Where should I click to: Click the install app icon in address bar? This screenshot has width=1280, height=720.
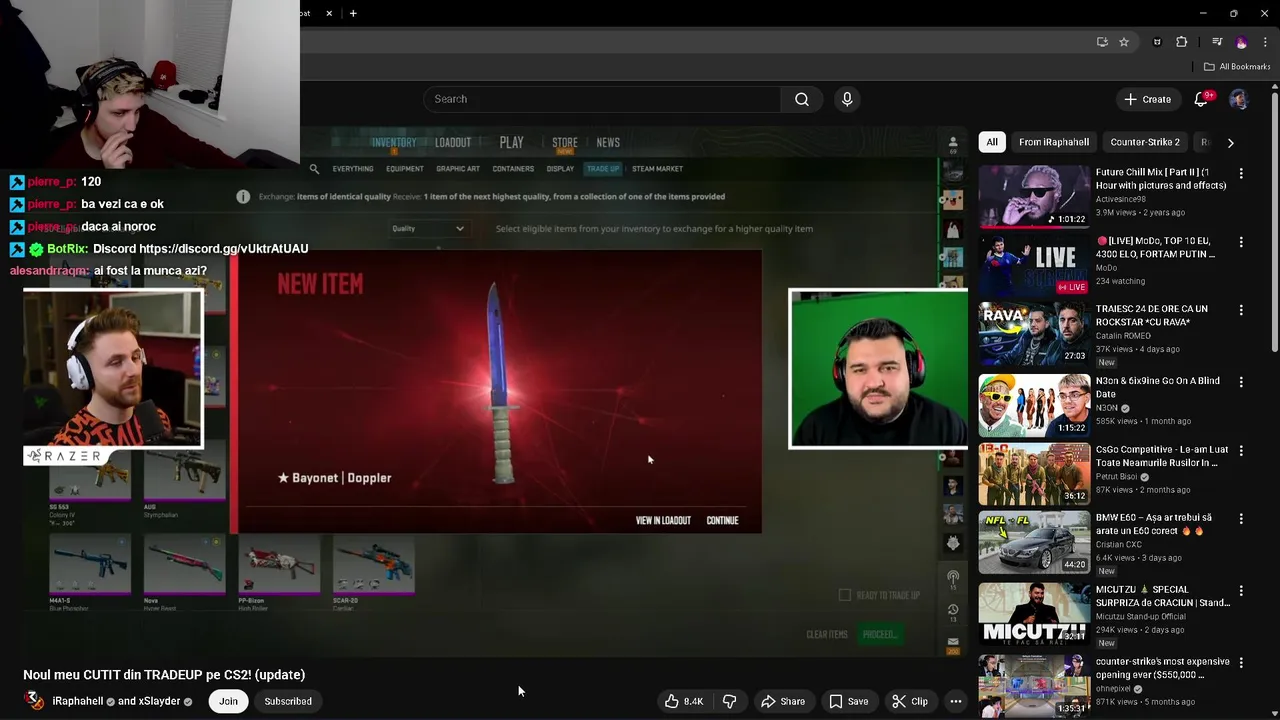[1102, 42]
